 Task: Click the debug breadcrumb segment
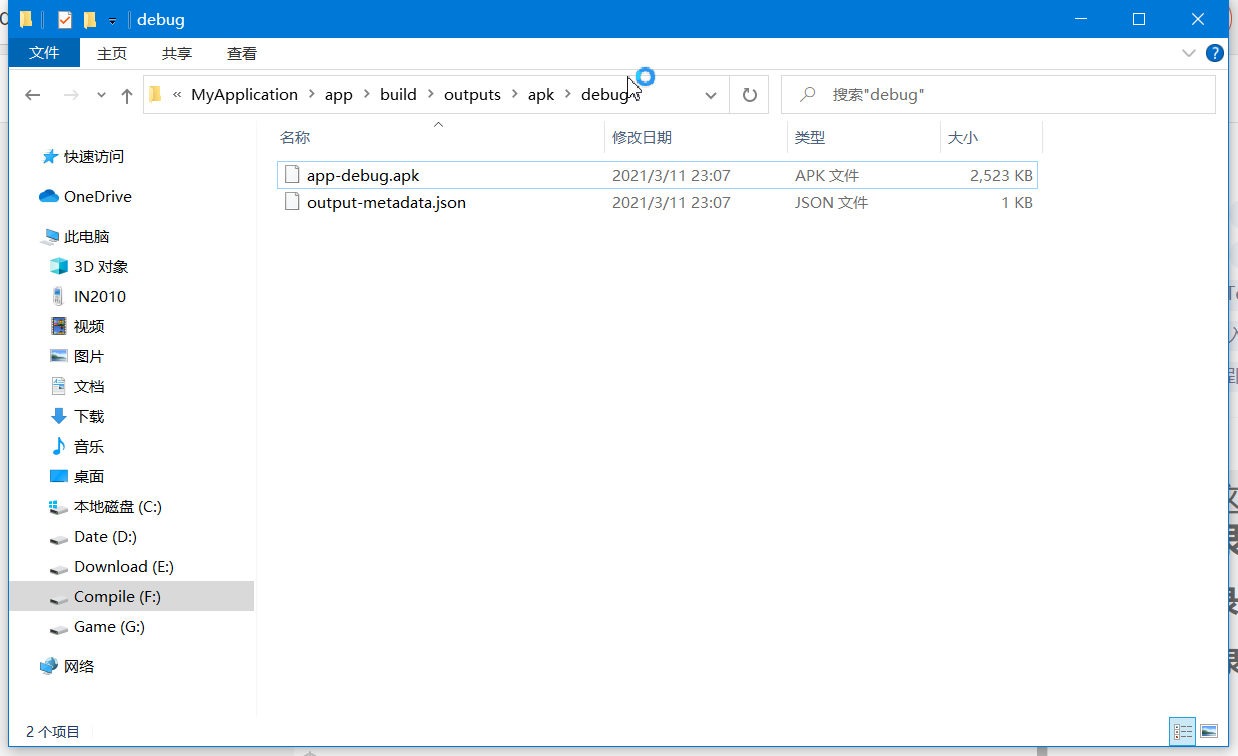(x=604, y=95)
